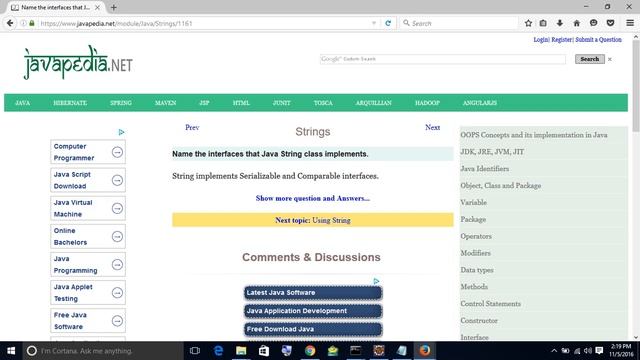Open the SPRING menu item
This screenshot has width=640, height=360.
click(121, 103)
